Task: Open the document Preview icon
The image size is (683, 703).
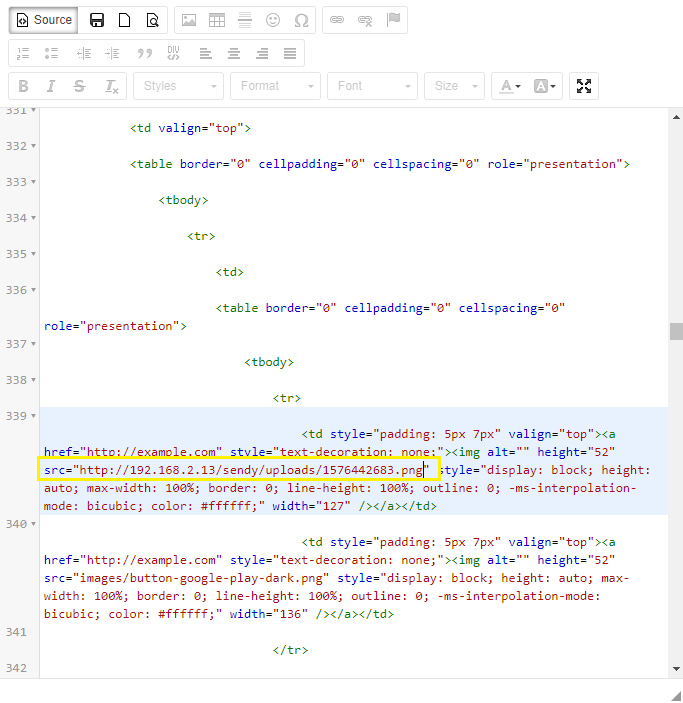Action: 152,20
